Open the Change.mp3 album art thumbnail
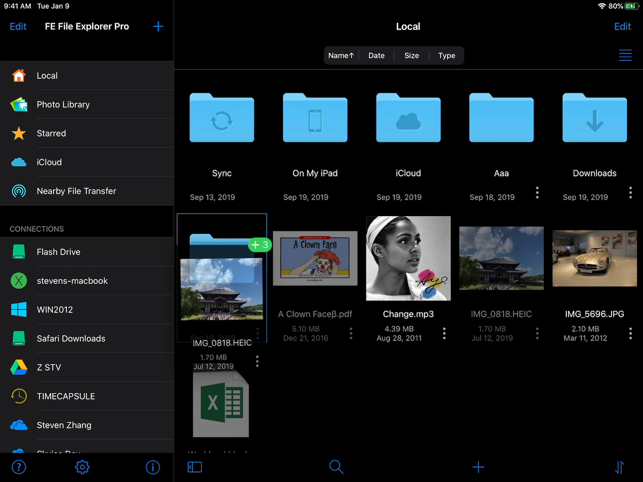The width and height of the screenshot is (643, 482). click(x=408, y=258)
